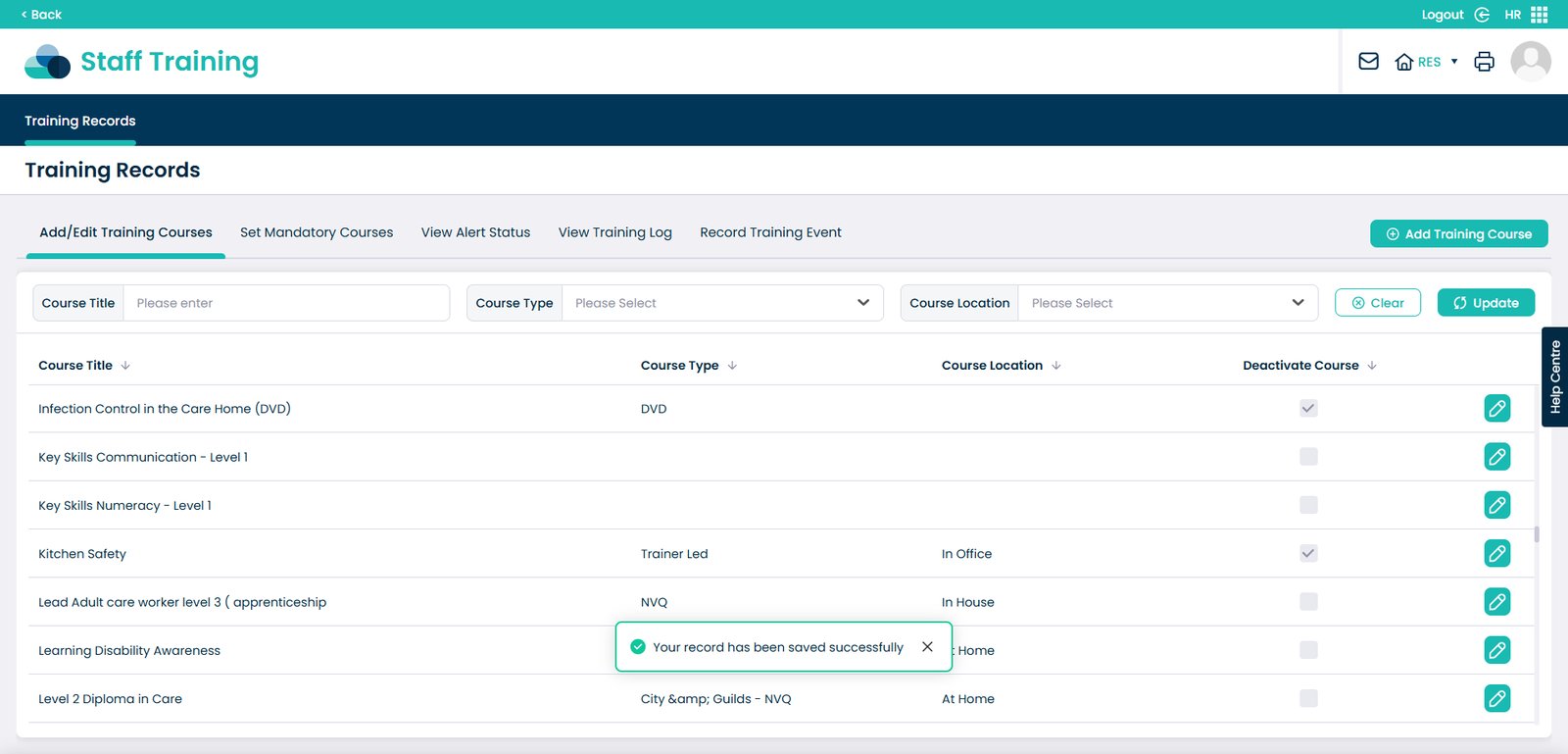Switch to Set Mandatory Courses tab

coord(317,232)
